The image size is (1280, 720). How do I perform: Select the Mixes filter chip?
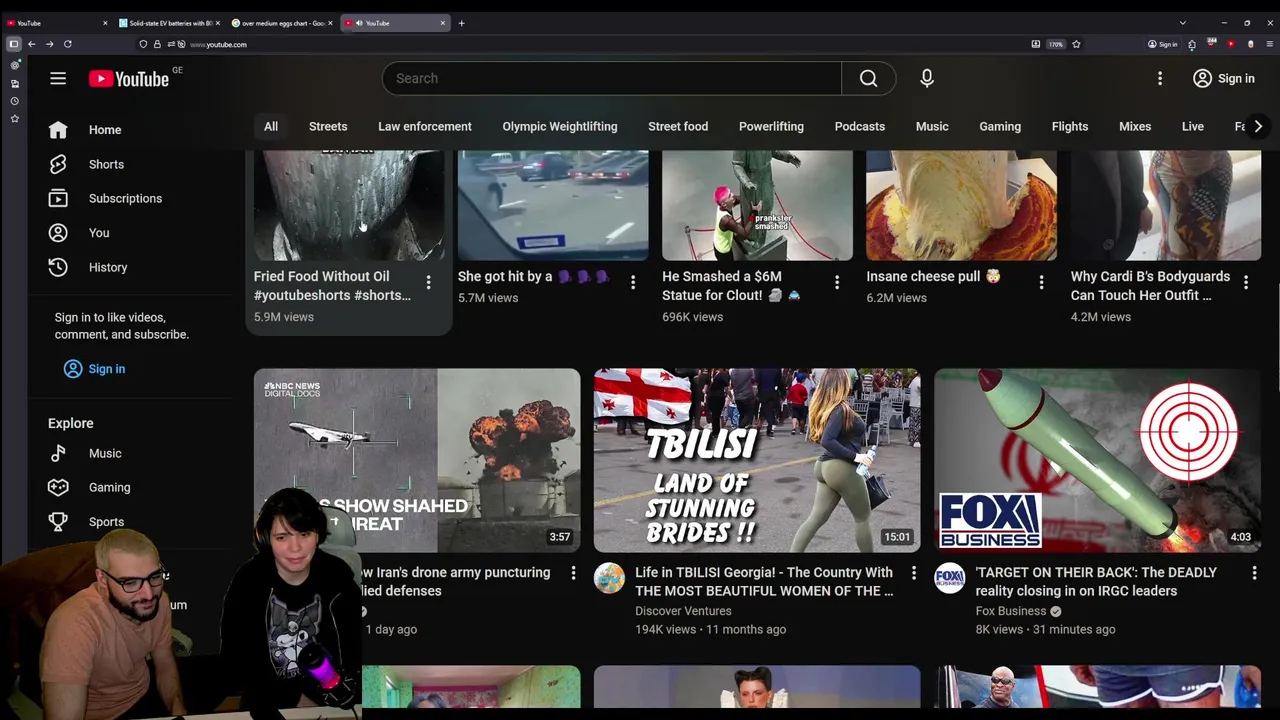1135,126
